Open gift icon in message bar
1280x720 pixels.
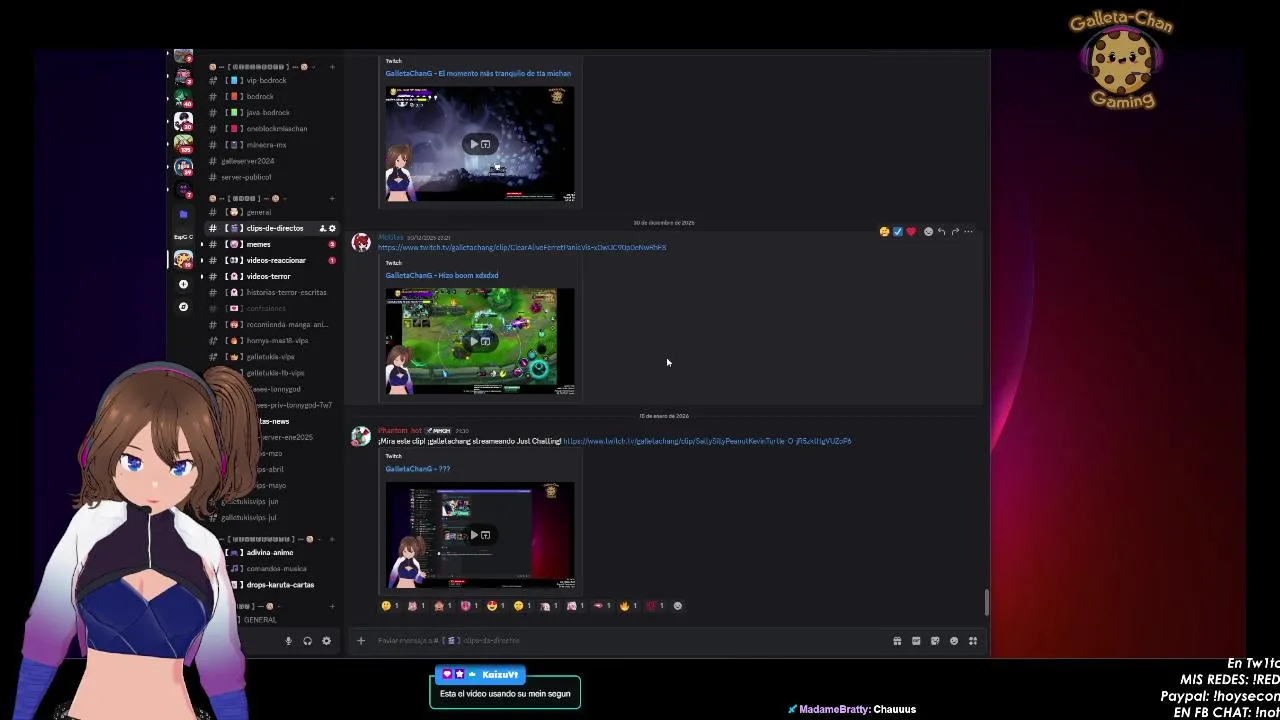click(x=897, y=641)
